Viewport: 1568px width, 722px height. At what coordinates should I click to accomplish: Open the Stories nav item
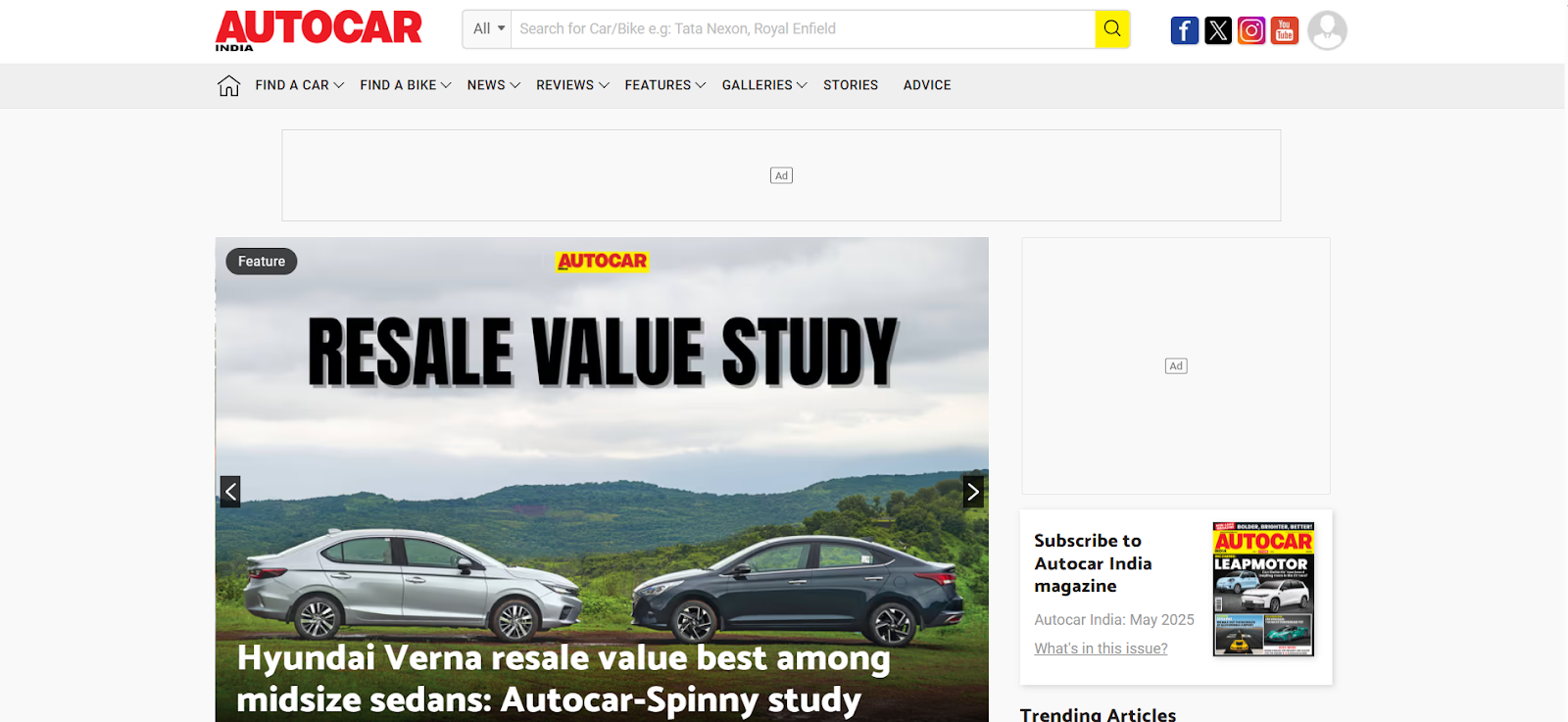[851, 85]
